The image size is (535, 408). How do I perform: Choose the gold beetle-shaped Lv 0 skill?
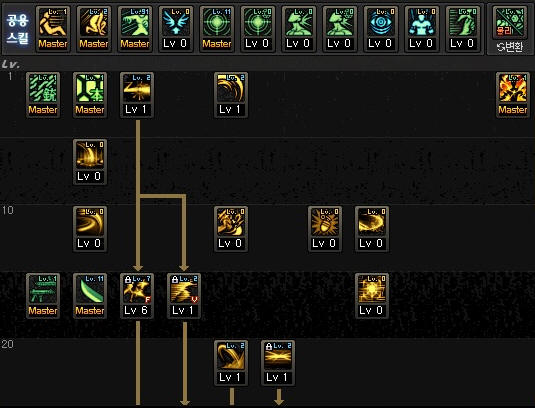325,229
